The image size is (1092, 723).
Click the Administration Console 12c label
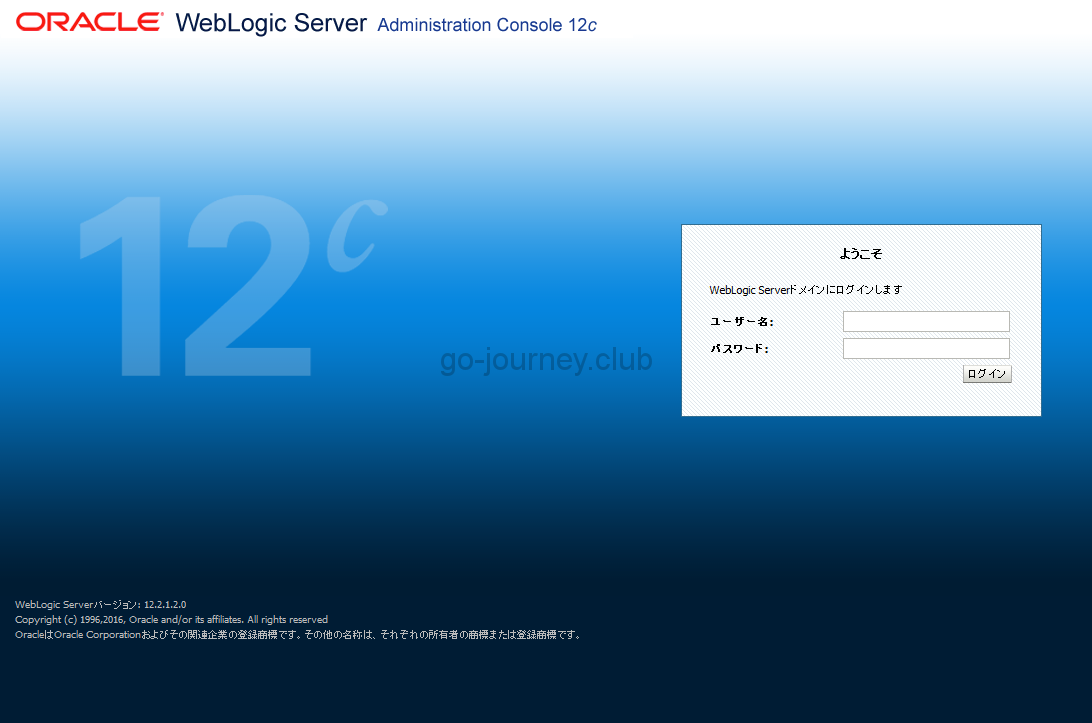486,25
